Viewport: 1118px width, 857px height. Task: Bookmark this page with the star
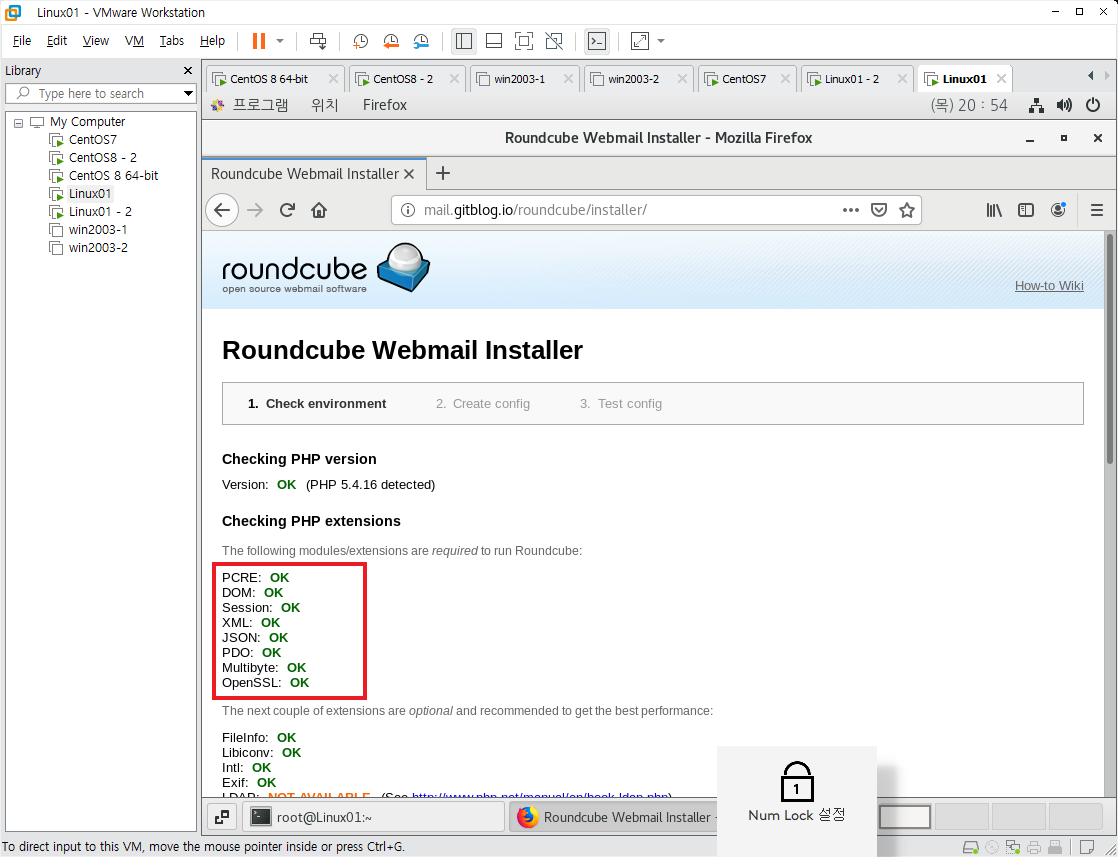pyautogui.click(x=907, y=210)
